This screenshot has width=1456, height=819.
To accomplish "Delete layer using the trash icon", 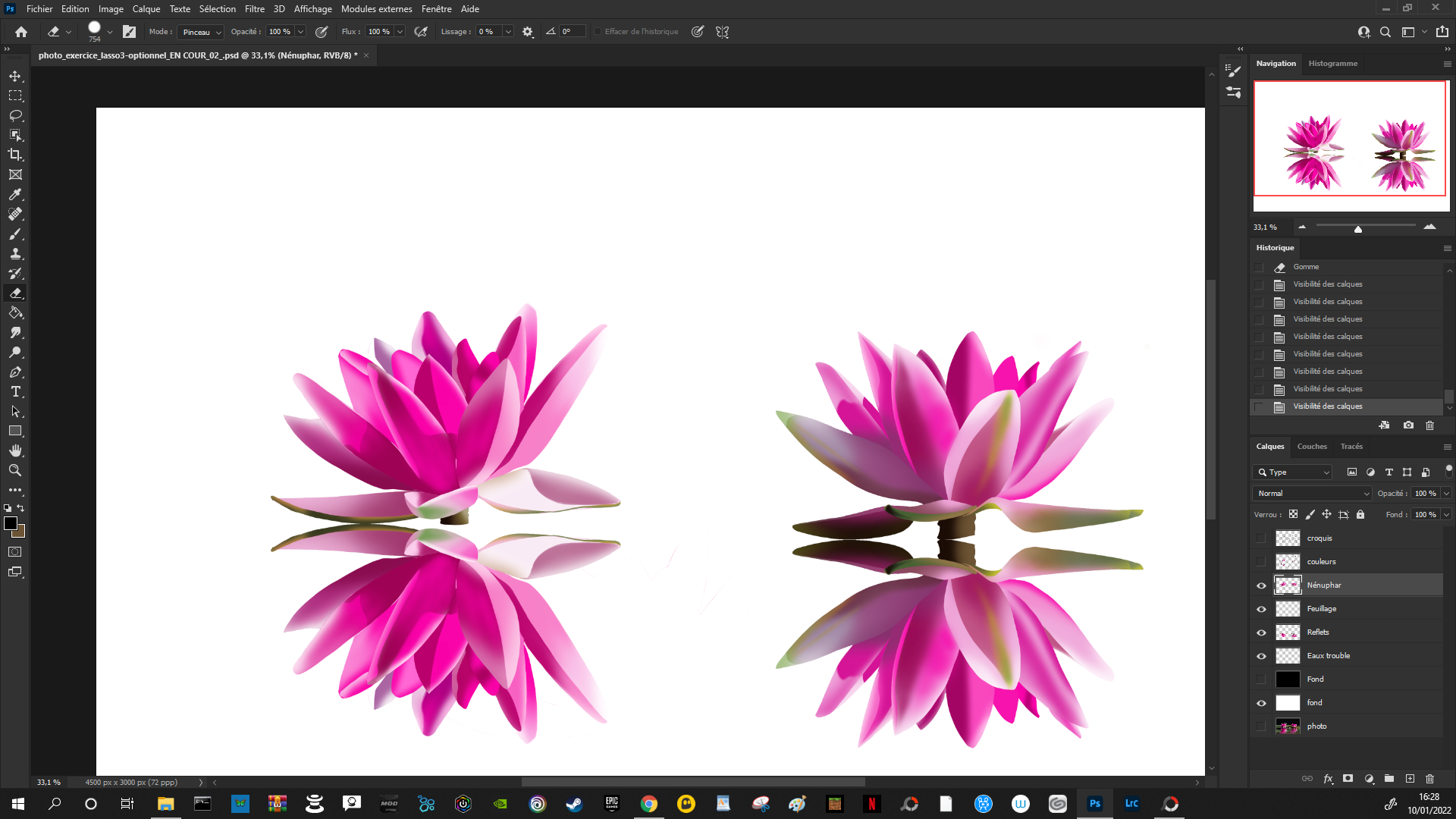I will 1429,778.
